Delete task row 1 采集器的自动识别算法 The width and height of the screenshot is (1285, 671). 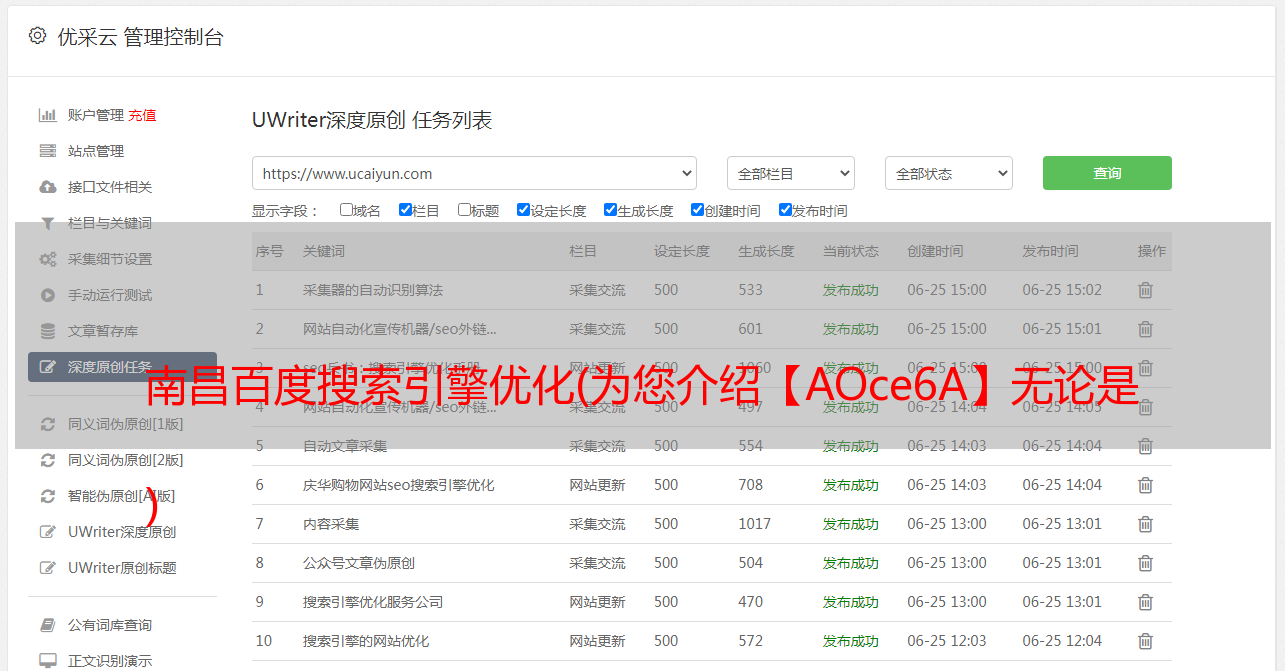coord(1145,290)
